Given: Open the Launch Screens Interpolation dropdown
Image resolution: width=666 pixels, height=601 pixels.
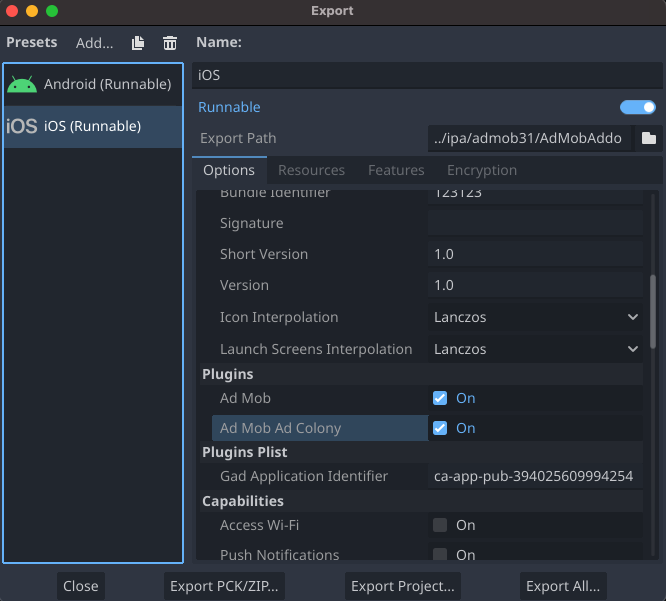Looking at the screenshot, I should (x=536, y=349).
